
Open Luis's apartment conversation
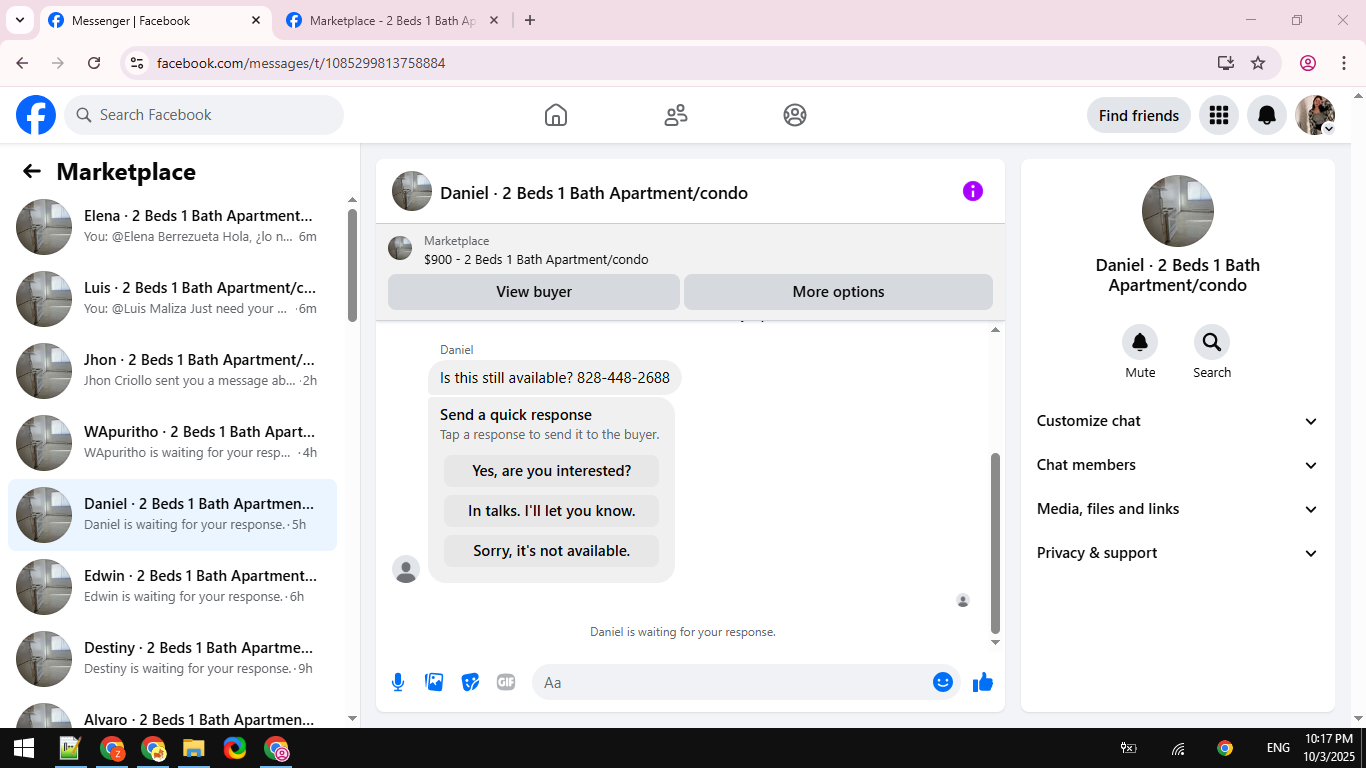(x=172, y=299)
